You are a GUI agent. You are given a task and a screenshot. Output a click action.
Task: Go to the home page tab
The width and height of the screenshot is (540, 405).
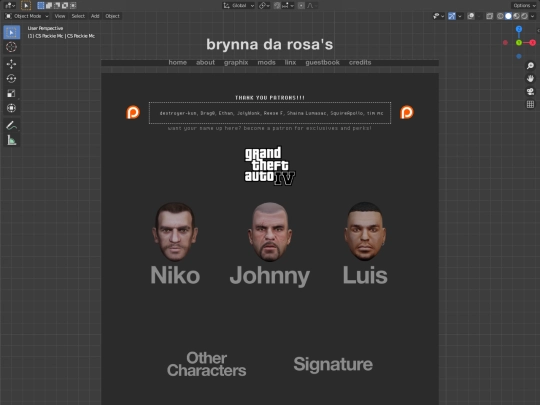click(178, 62)
